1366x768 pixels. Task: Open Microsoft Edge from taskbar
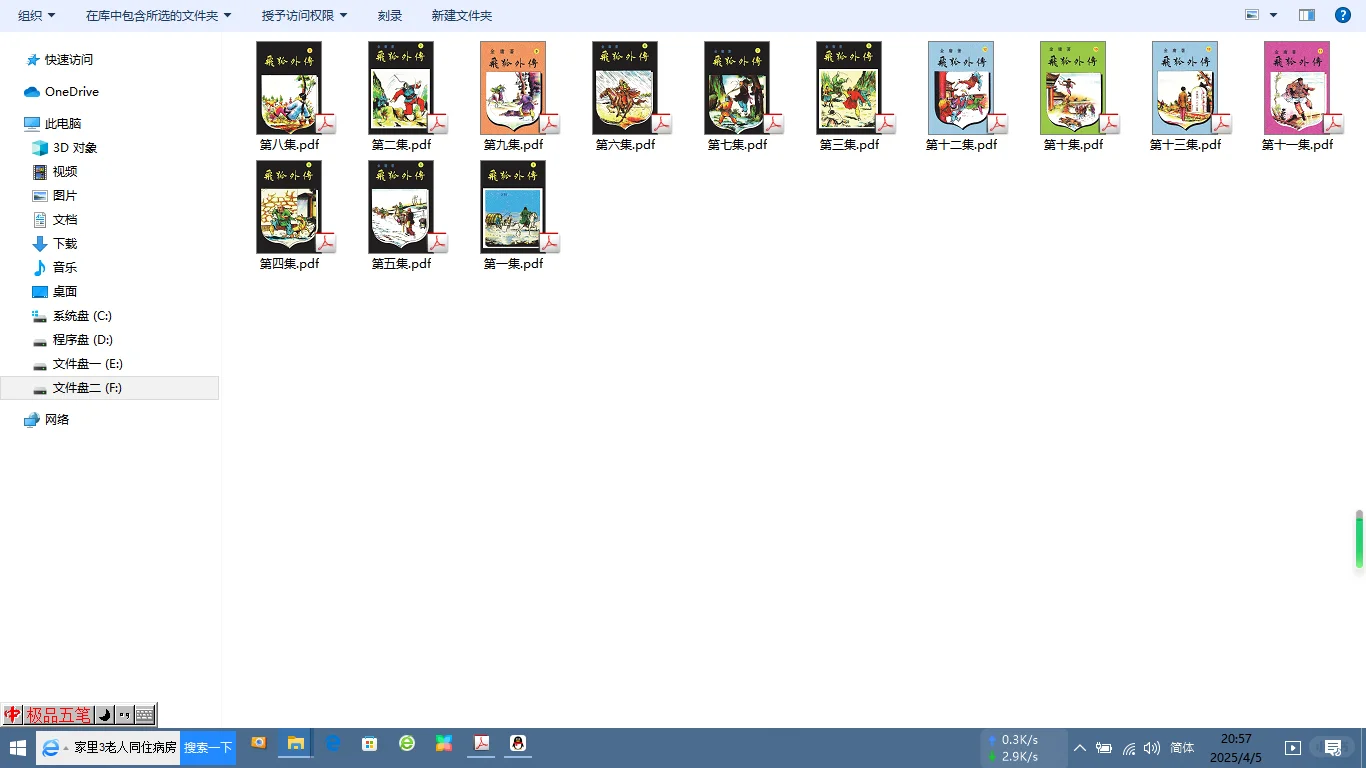pos(333,743)
